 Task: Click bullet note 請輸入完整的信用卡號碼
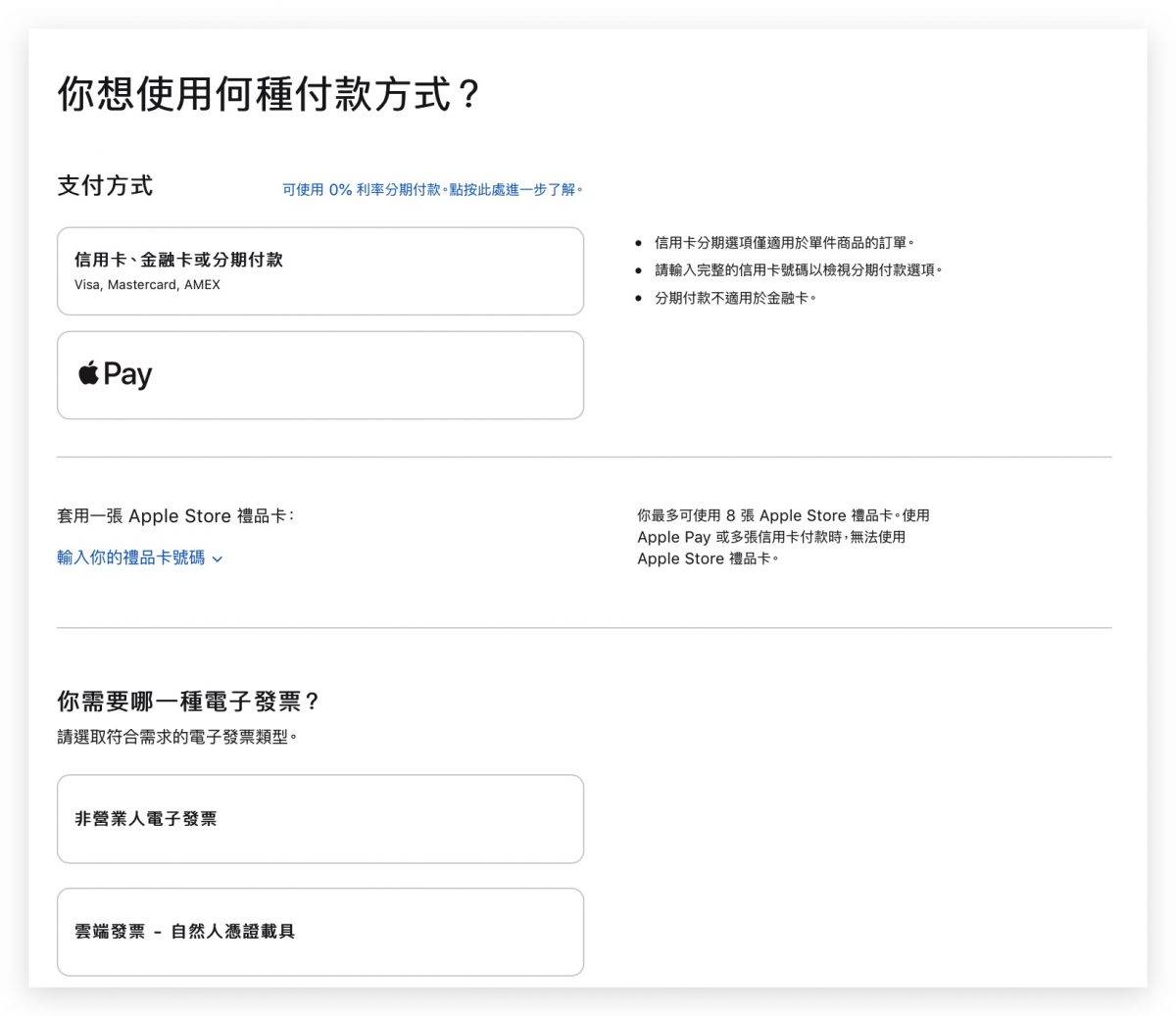(798, 270)
